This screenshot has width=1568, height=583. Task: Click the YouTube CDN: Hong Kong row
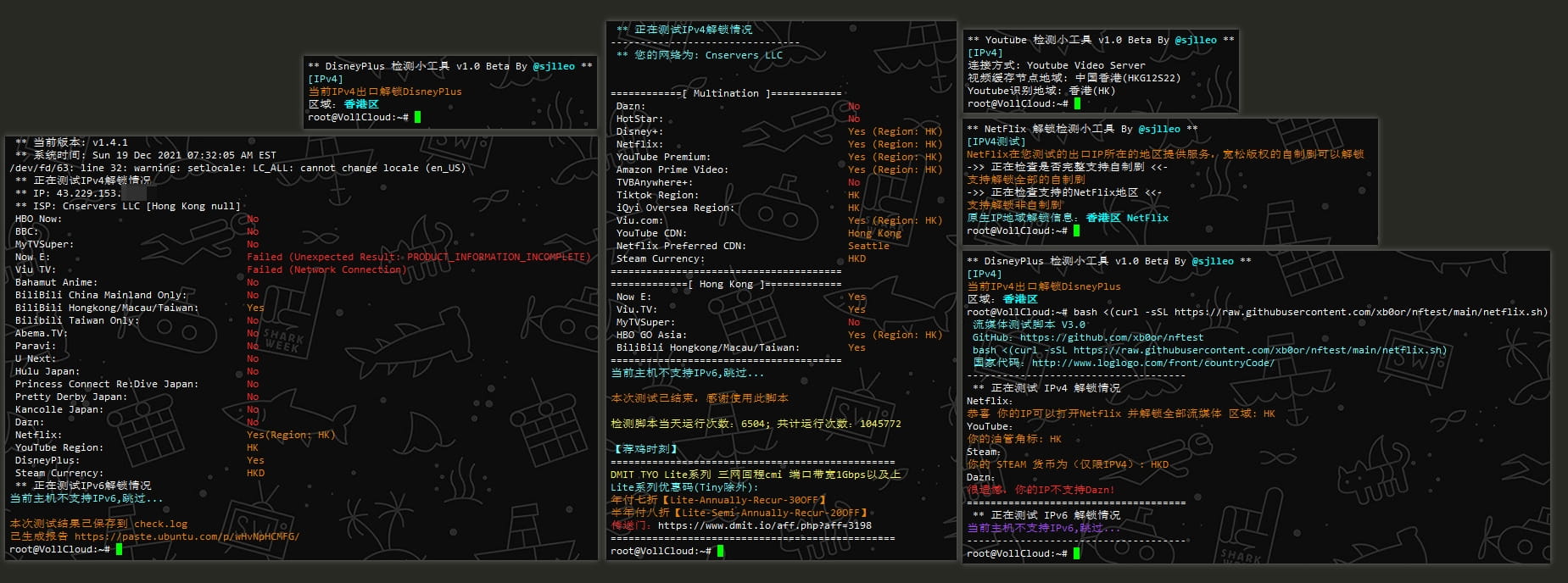759,233
